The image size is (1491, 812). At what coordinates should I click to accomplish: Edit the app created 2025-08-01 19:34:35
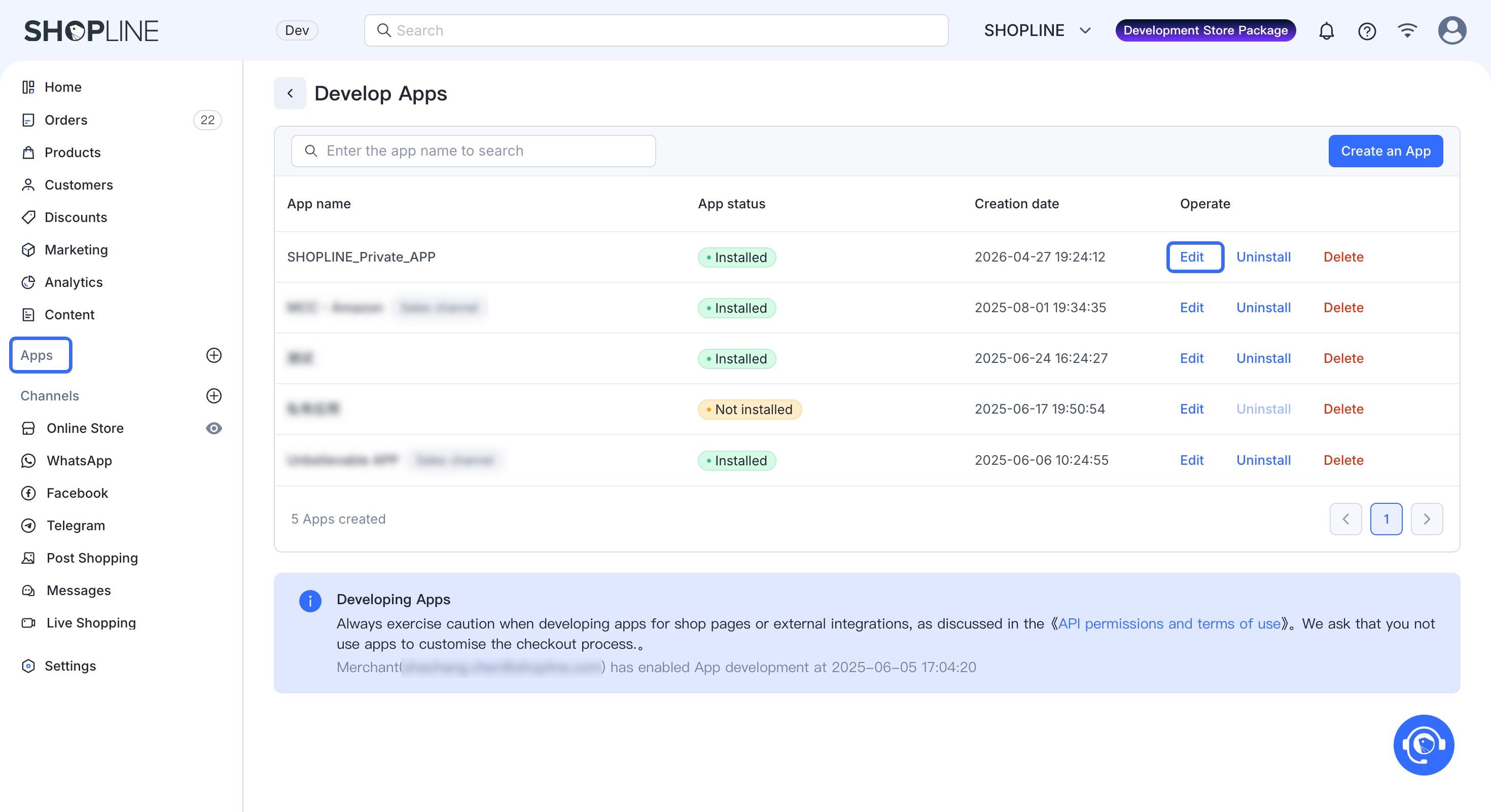point(1192,308)
